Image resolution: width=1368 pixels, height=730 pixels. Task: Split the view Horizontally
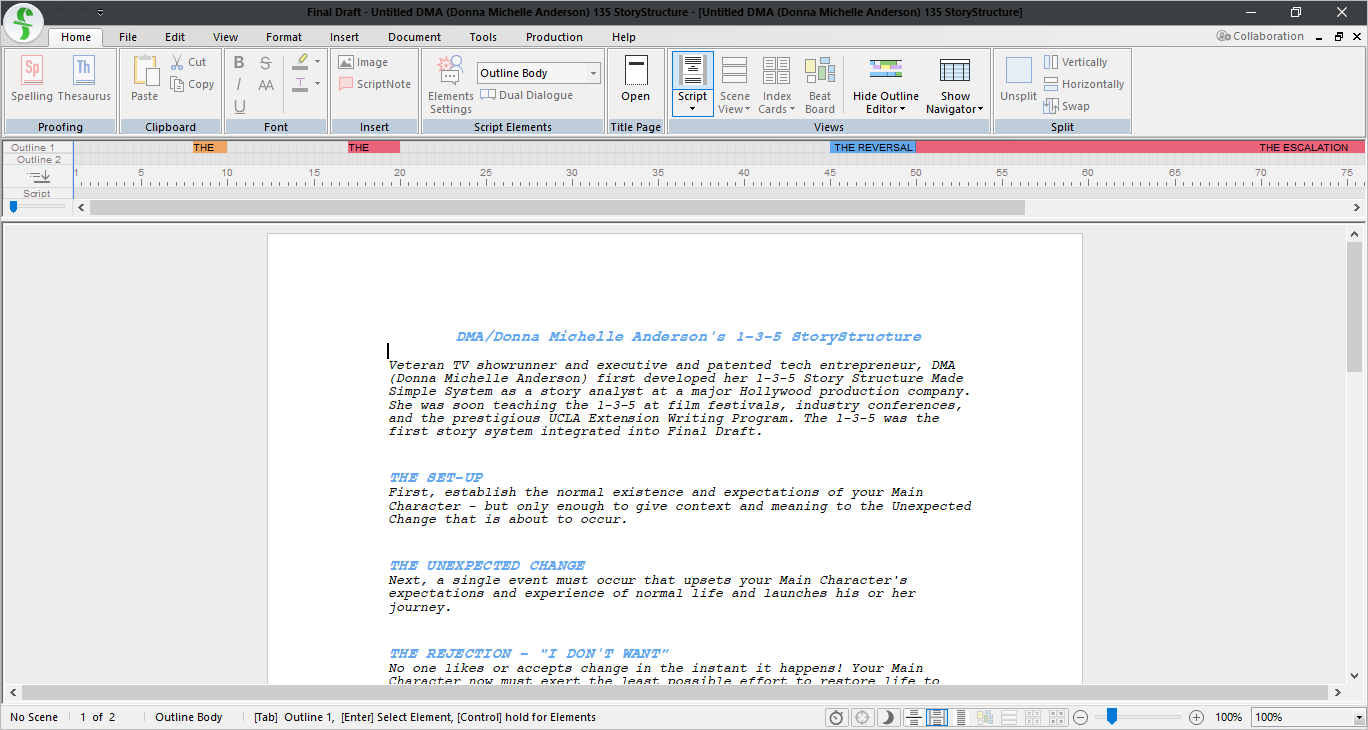point(1084,84)
